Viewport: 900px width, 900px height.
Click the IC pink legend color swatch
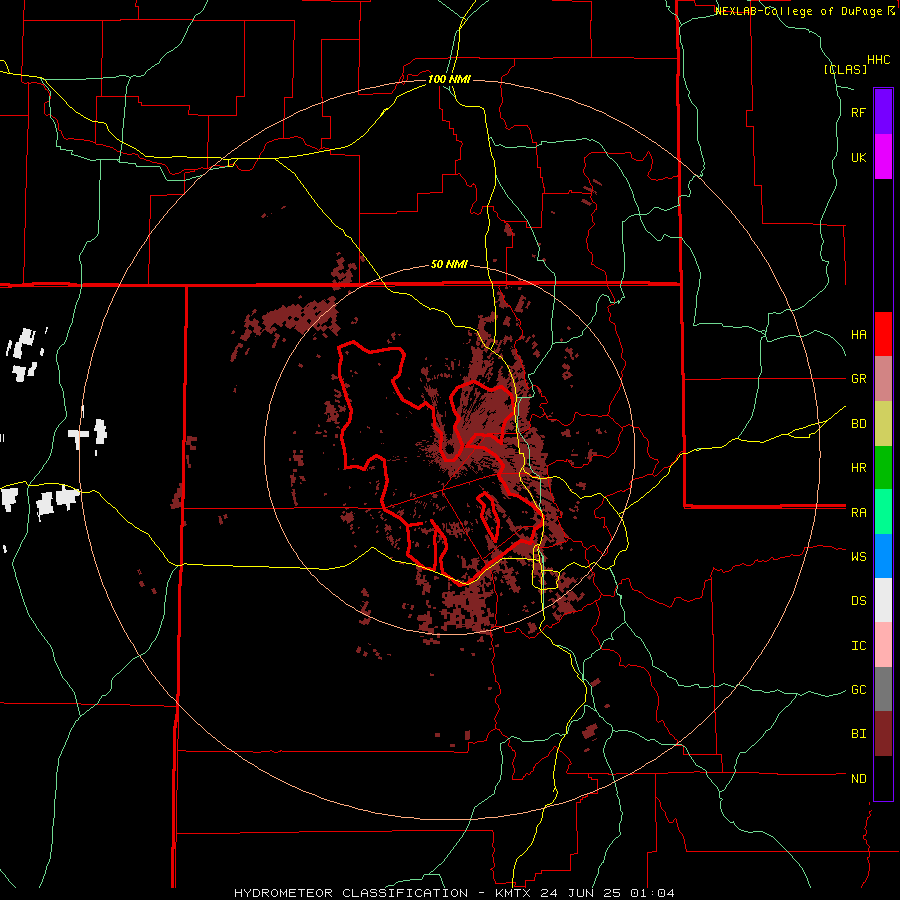point(883,645)
